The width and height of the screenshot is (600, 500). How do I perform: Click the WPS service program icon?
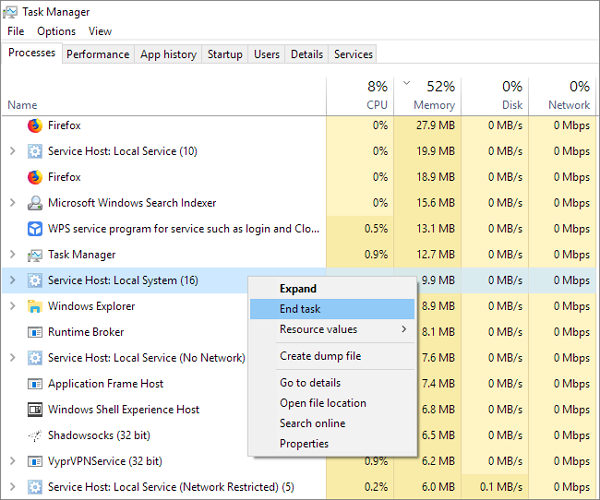[x=35, y=229]
